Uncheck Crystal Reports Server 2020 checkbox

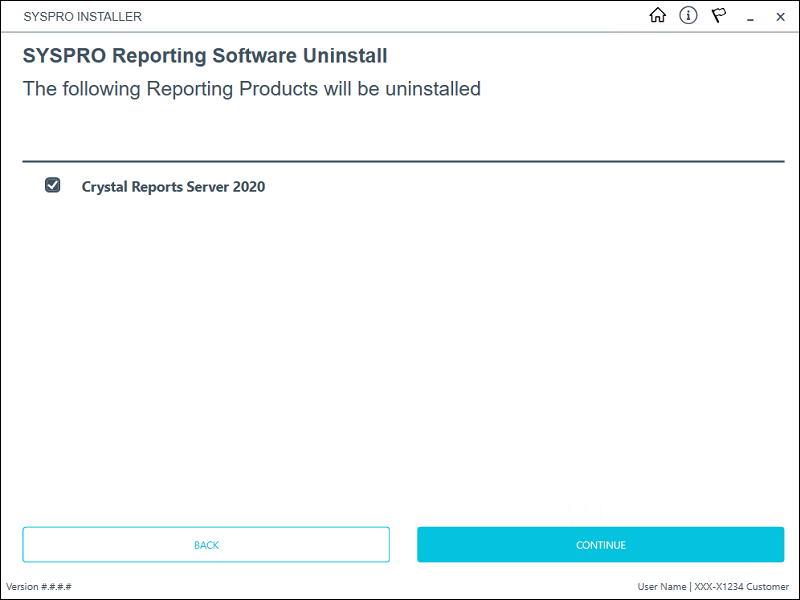[x=53, y=185]
